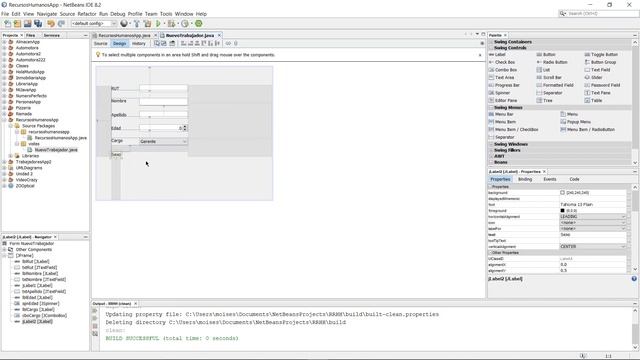Open the horizontalAlignment LEADING dropdown

point(592,217)
